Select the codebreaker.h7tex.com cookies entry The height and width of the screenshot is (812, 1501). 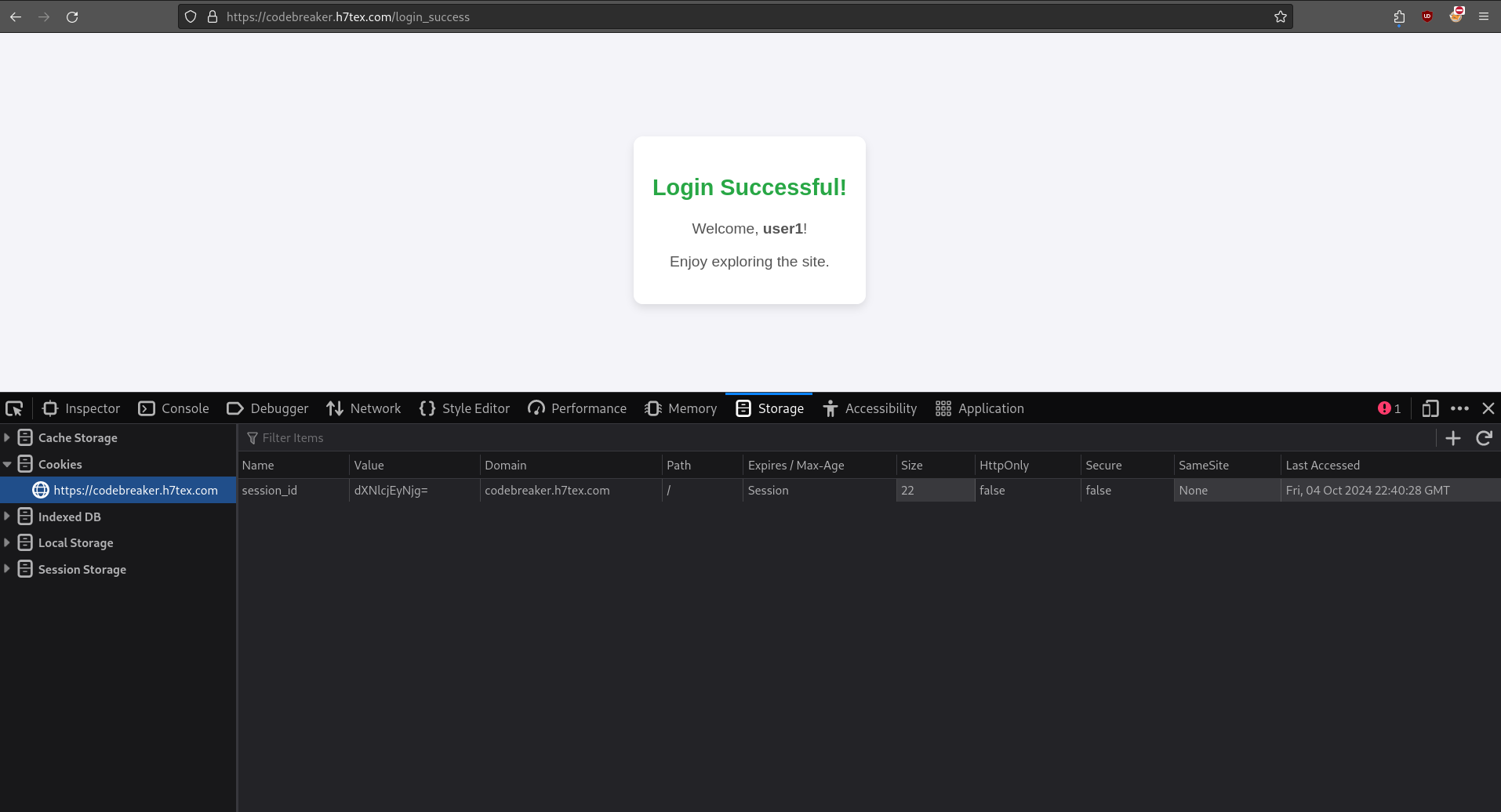[x=135, y=490]
